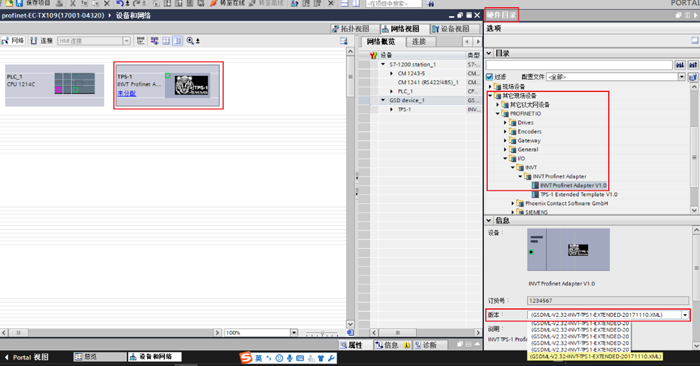Image resolution: width=700 pixels, height=366 pixels.
Task: Click the zoom magnifier icon in network toolbar
Action: point(190,41)
